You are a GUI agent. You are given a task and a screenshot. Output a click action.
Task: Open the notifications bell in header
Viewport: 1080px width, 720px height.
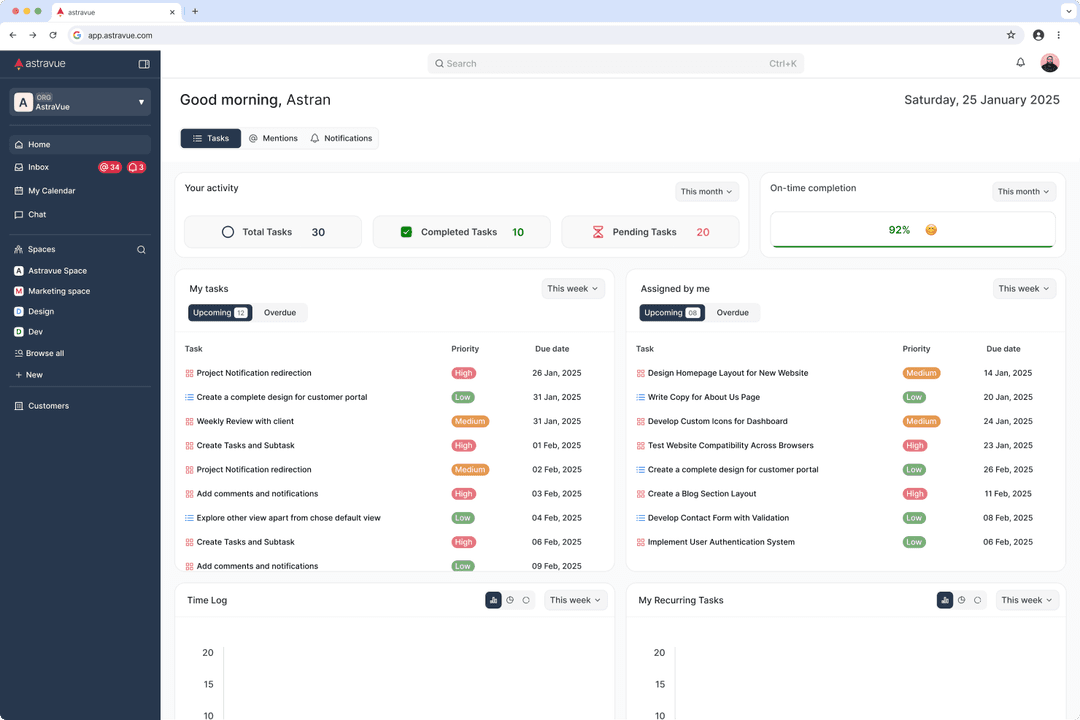pyautogui.click(x=1020, y=63)
